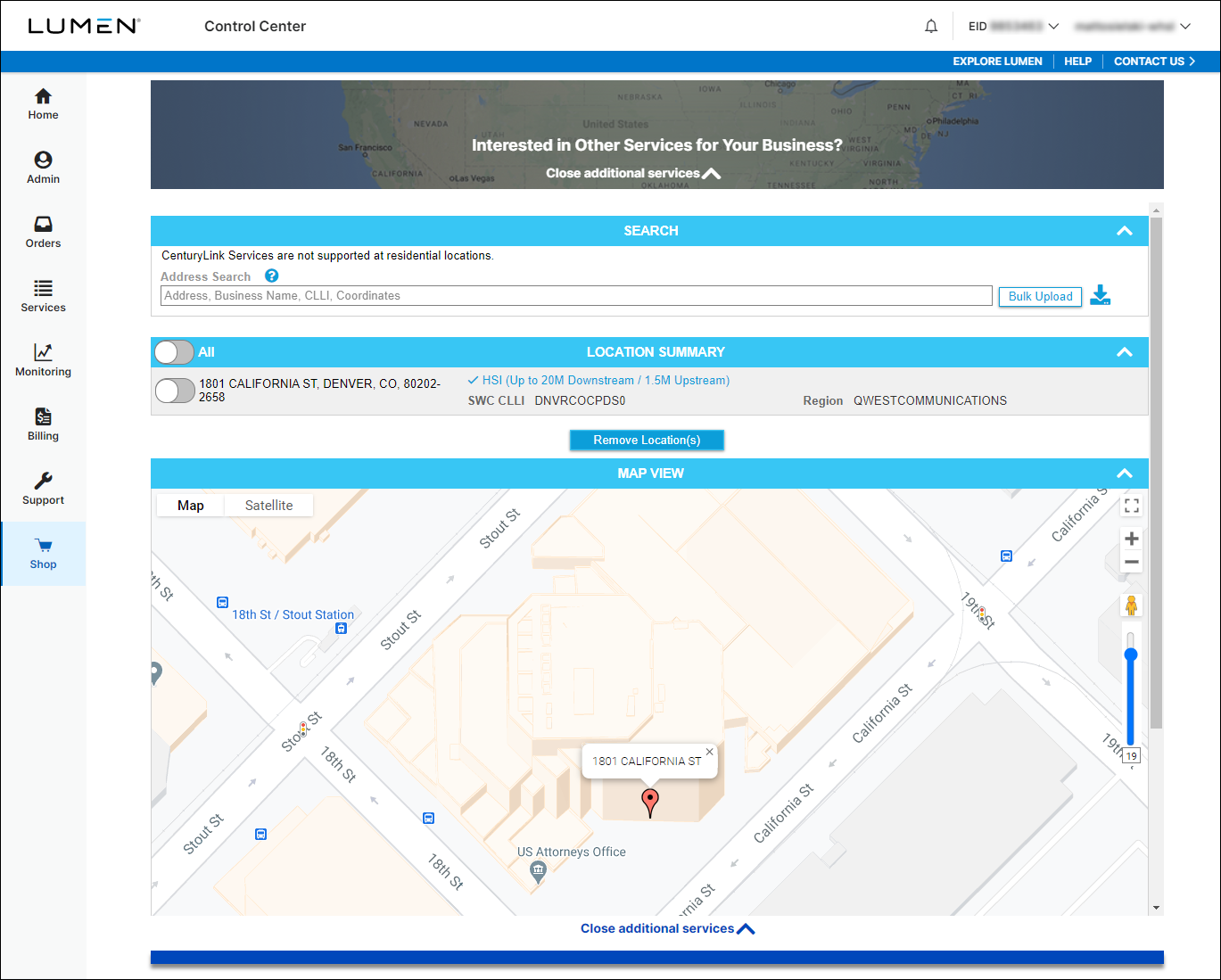
Task: Click the US Attorneys Office map marker
Action: tap(538, 871)
